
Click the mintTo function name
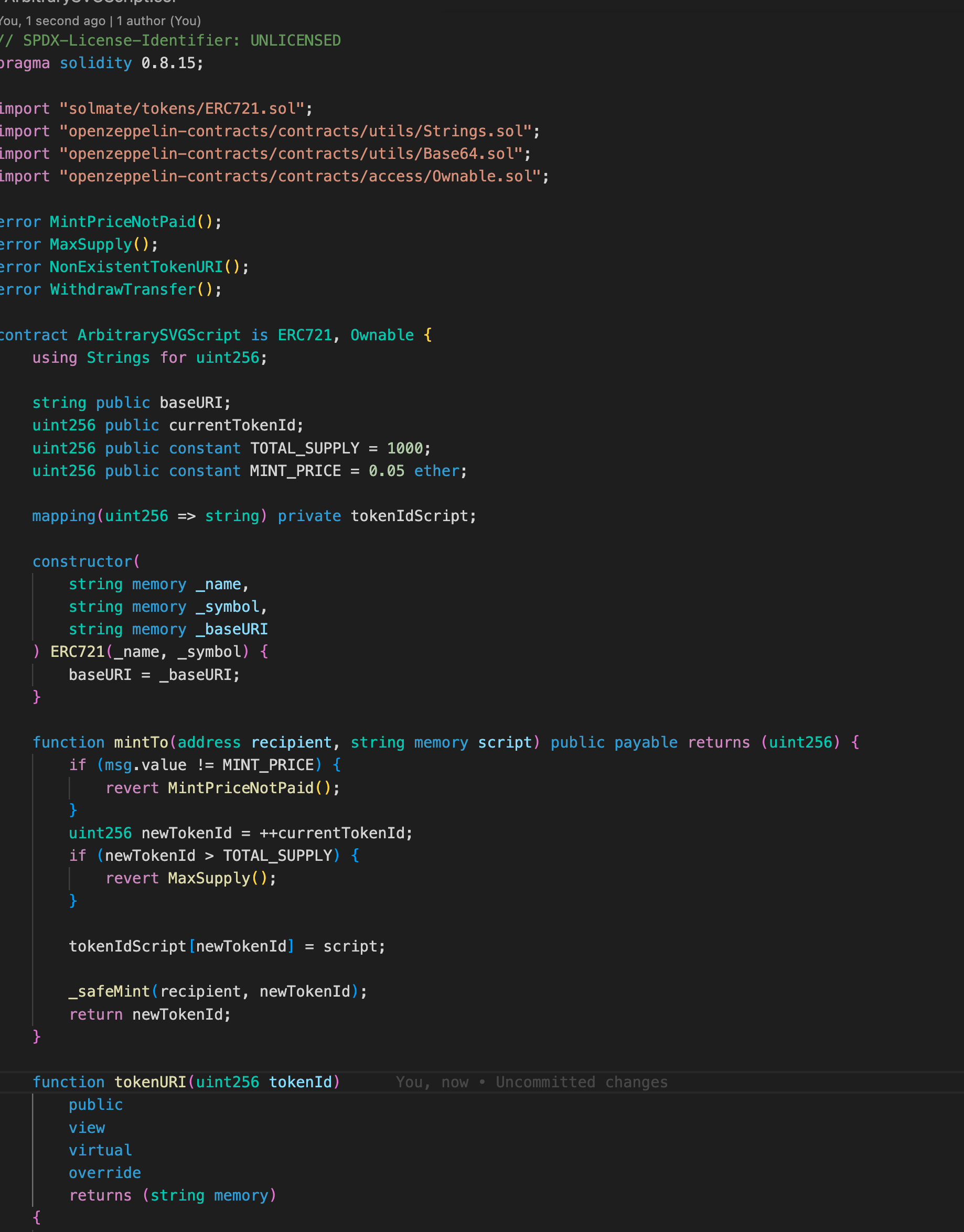141,742
